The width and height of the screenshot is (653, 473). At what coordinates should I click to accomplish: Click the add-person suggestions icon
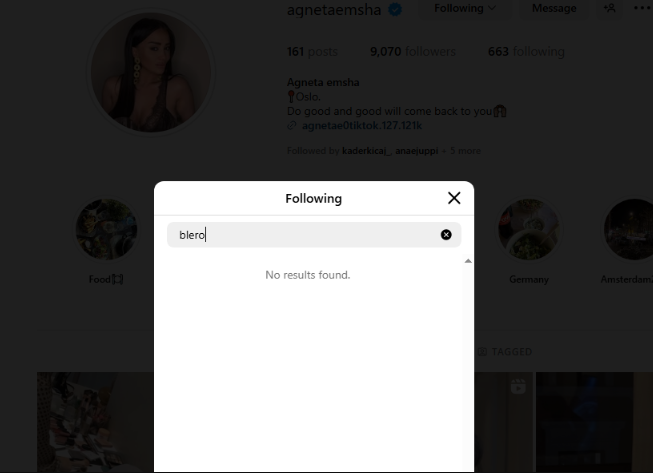610,8
